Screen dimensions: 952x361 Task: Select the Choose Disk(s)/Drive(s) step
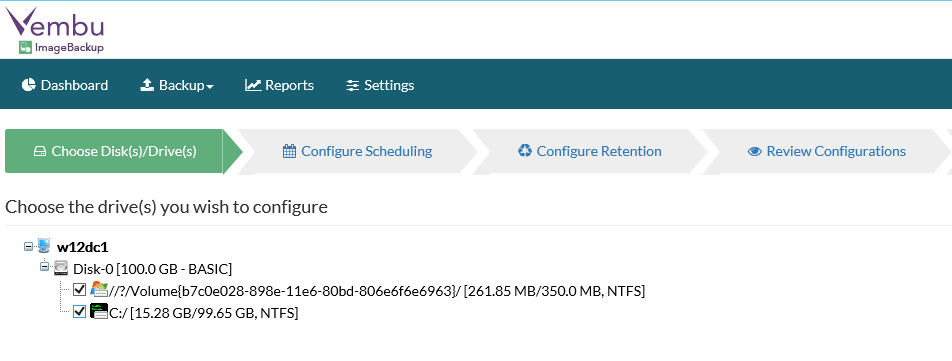(x=115, y=151)
